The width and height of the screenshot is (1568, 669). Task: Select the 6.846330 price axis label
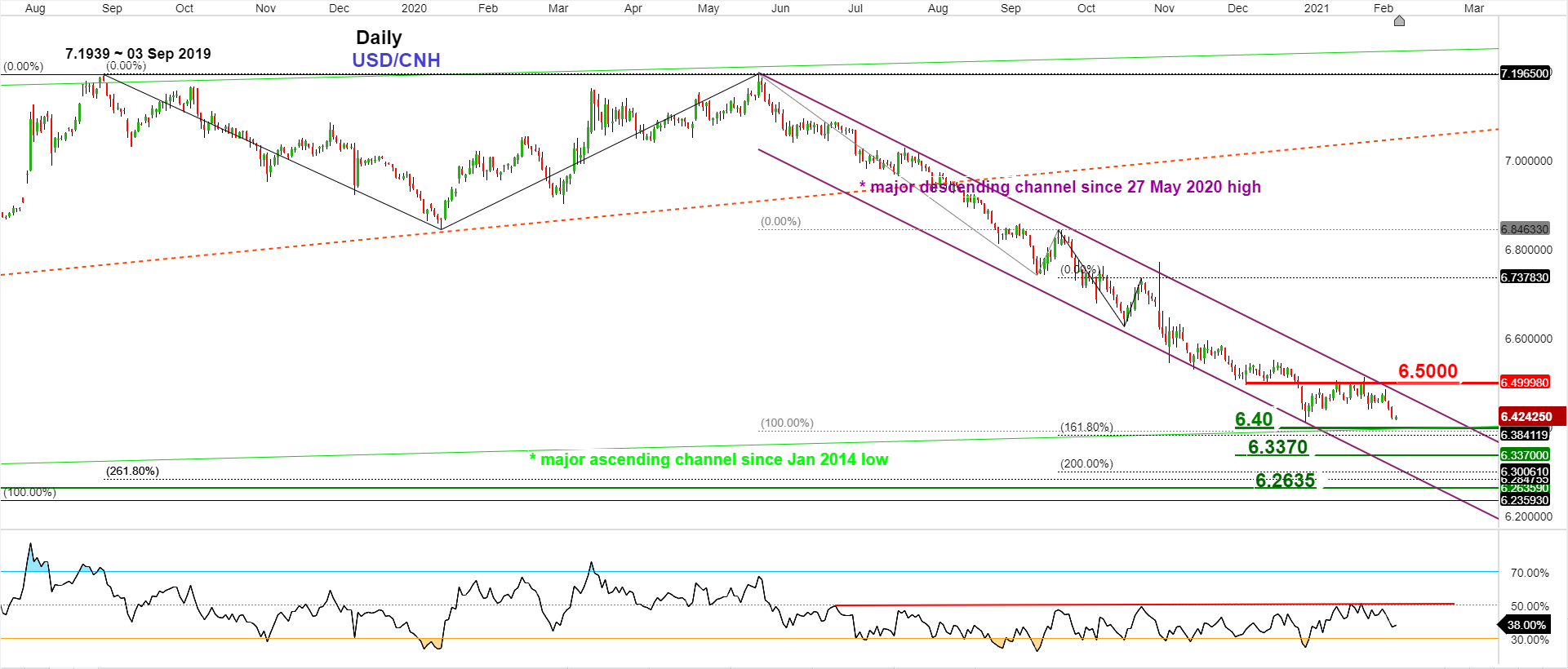(1525, 229)
